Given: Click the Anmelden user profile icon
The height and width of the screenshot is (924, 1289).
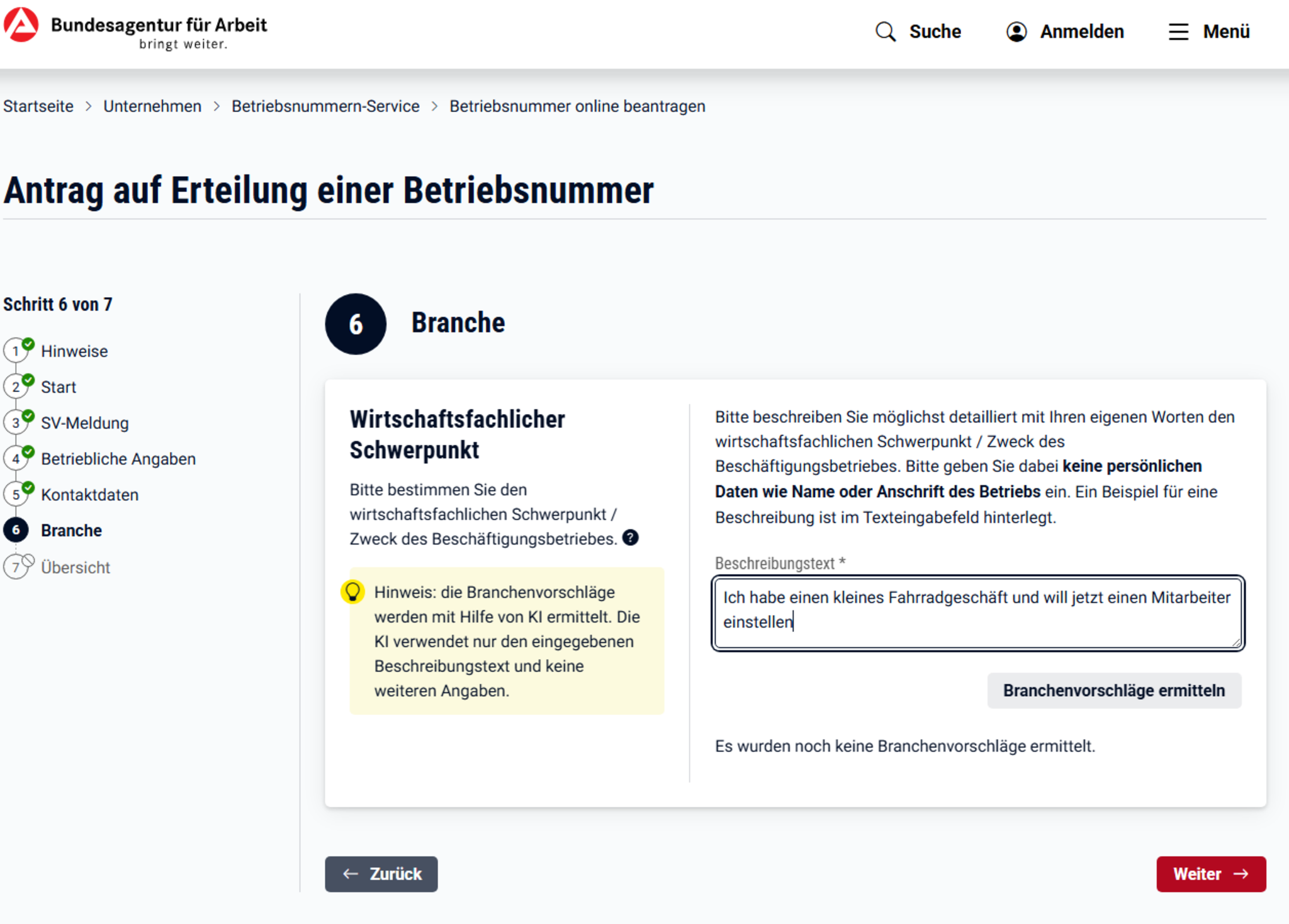Looking at the screenshot, I should click(1016, 31).
